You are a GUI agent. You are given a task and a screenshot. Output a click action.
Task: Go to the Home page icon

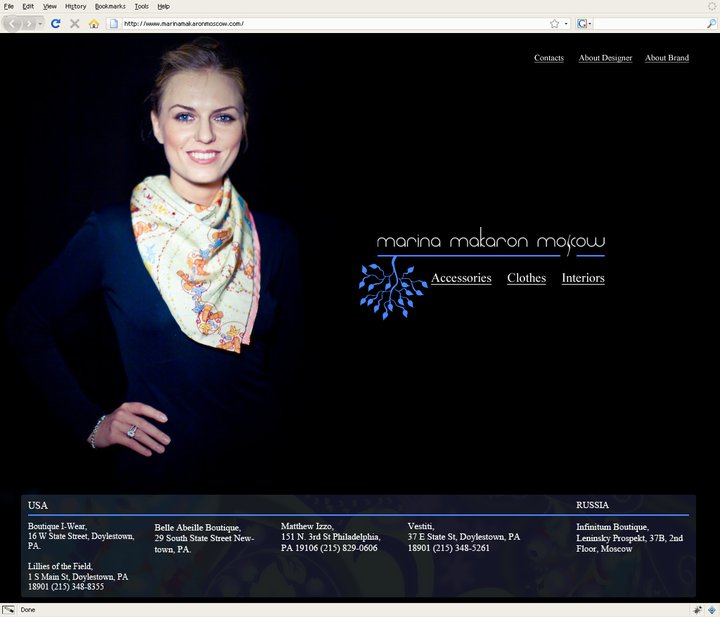tap(94, 23)
